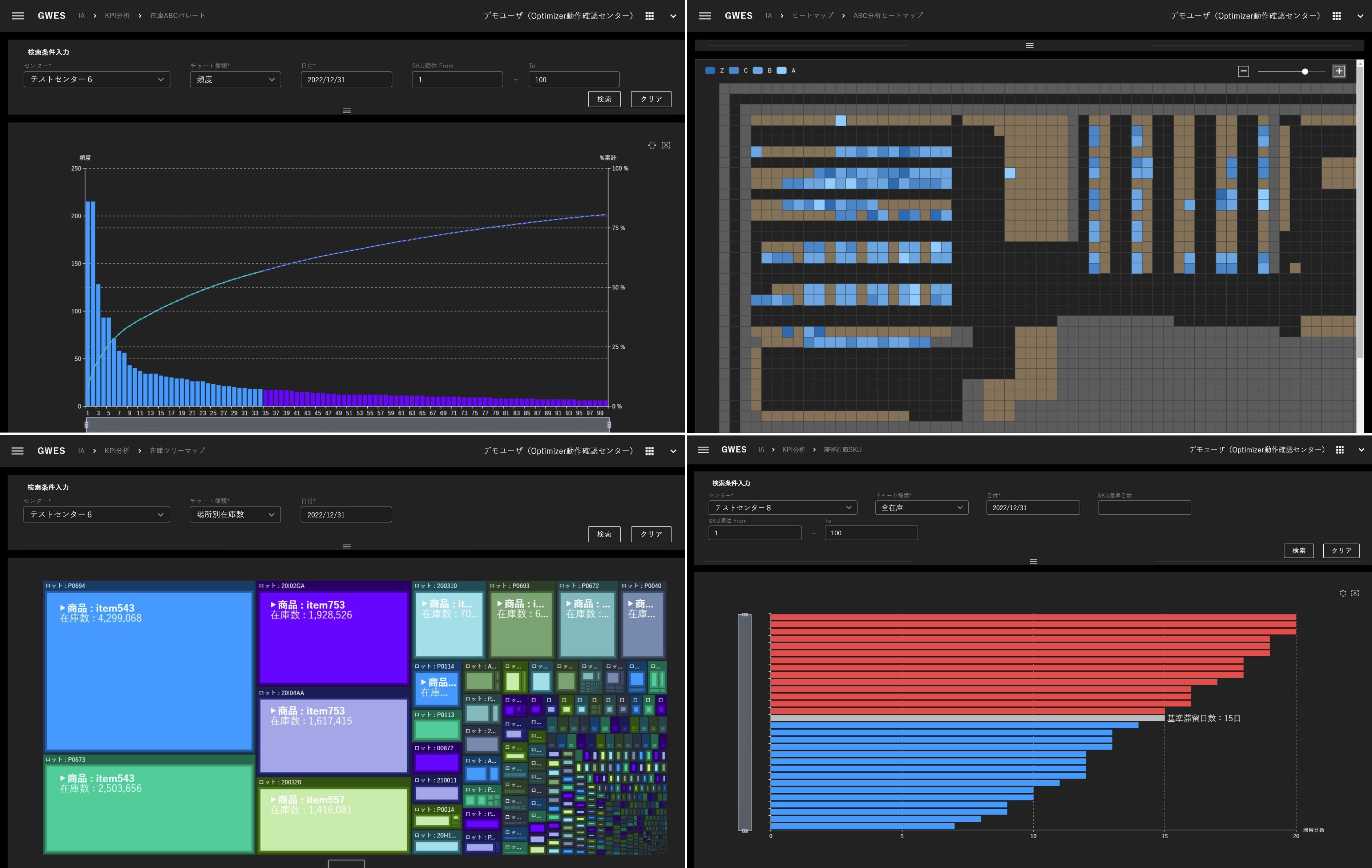
Task: Click the heatmap zoom-in plus icon
Action: click(x=1339, y=71)
